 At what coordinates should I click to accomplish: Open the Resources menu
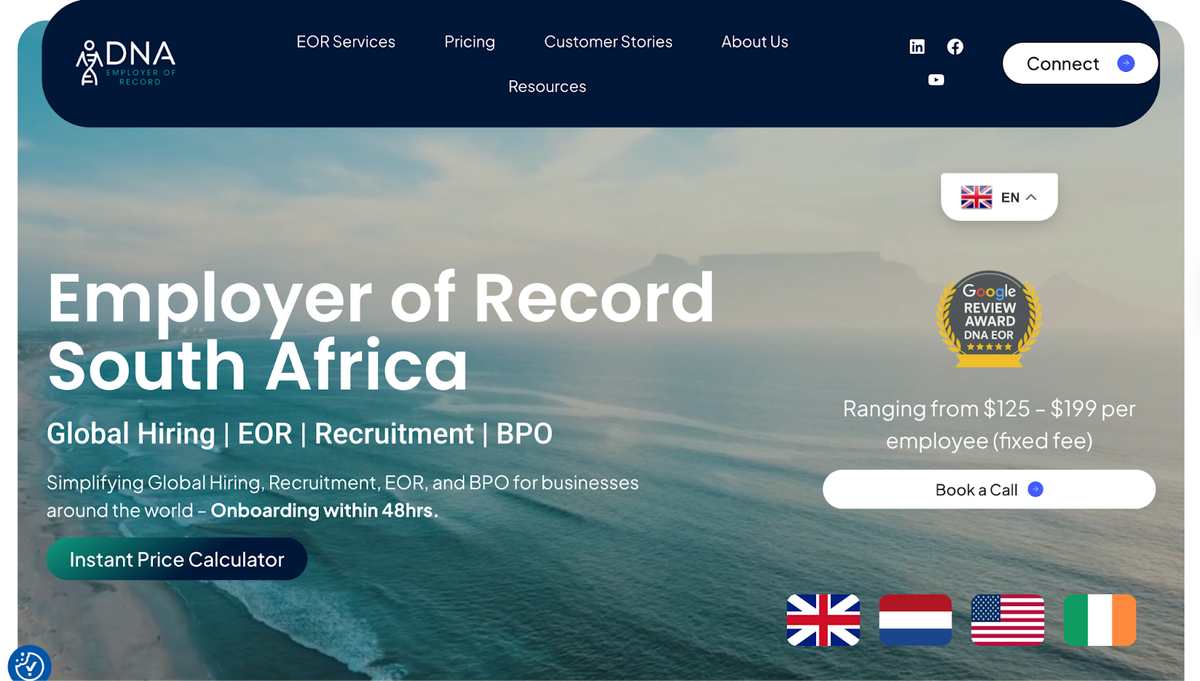point(547,87)
